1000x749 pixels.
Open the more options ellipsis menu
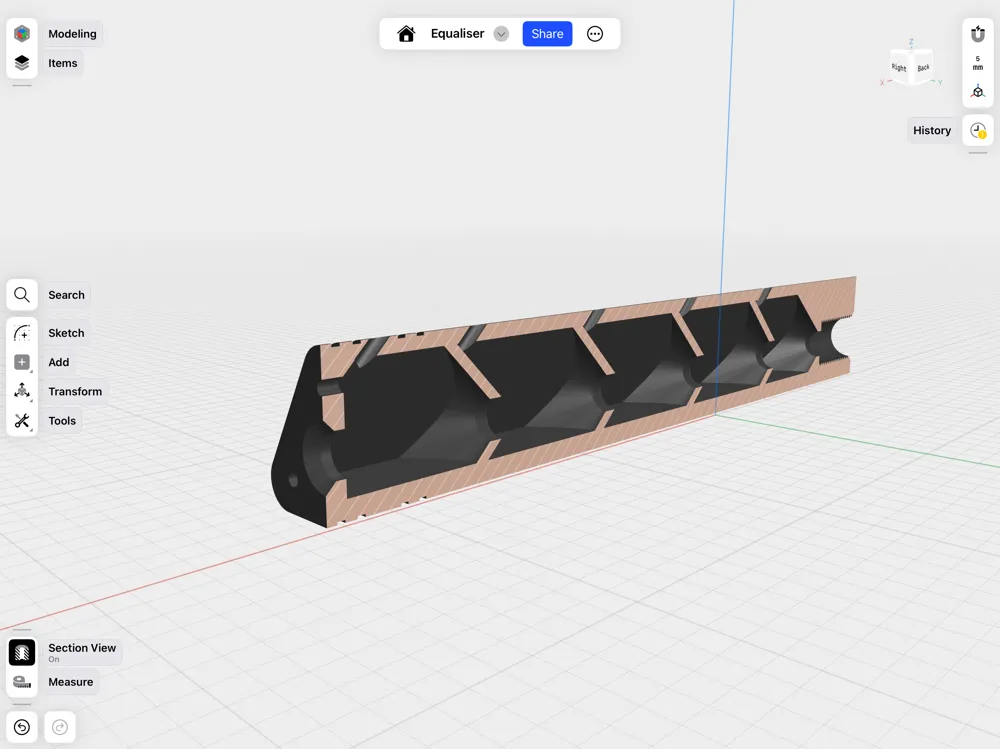click(x=595, y=34)
